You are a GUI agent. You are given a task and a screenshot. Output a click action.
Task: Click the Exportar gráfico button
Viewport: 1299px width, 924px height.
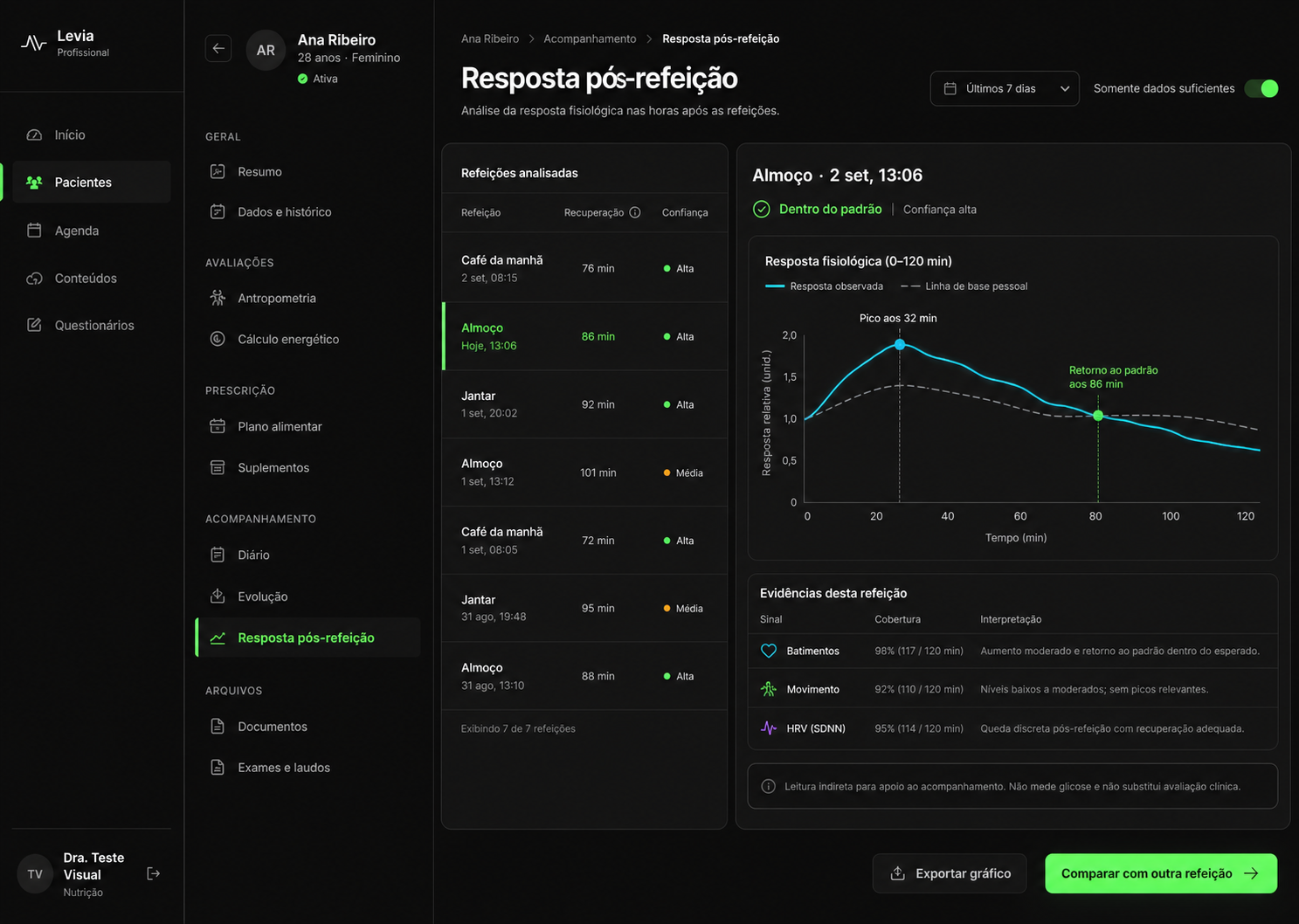click(x=950, y=873)
